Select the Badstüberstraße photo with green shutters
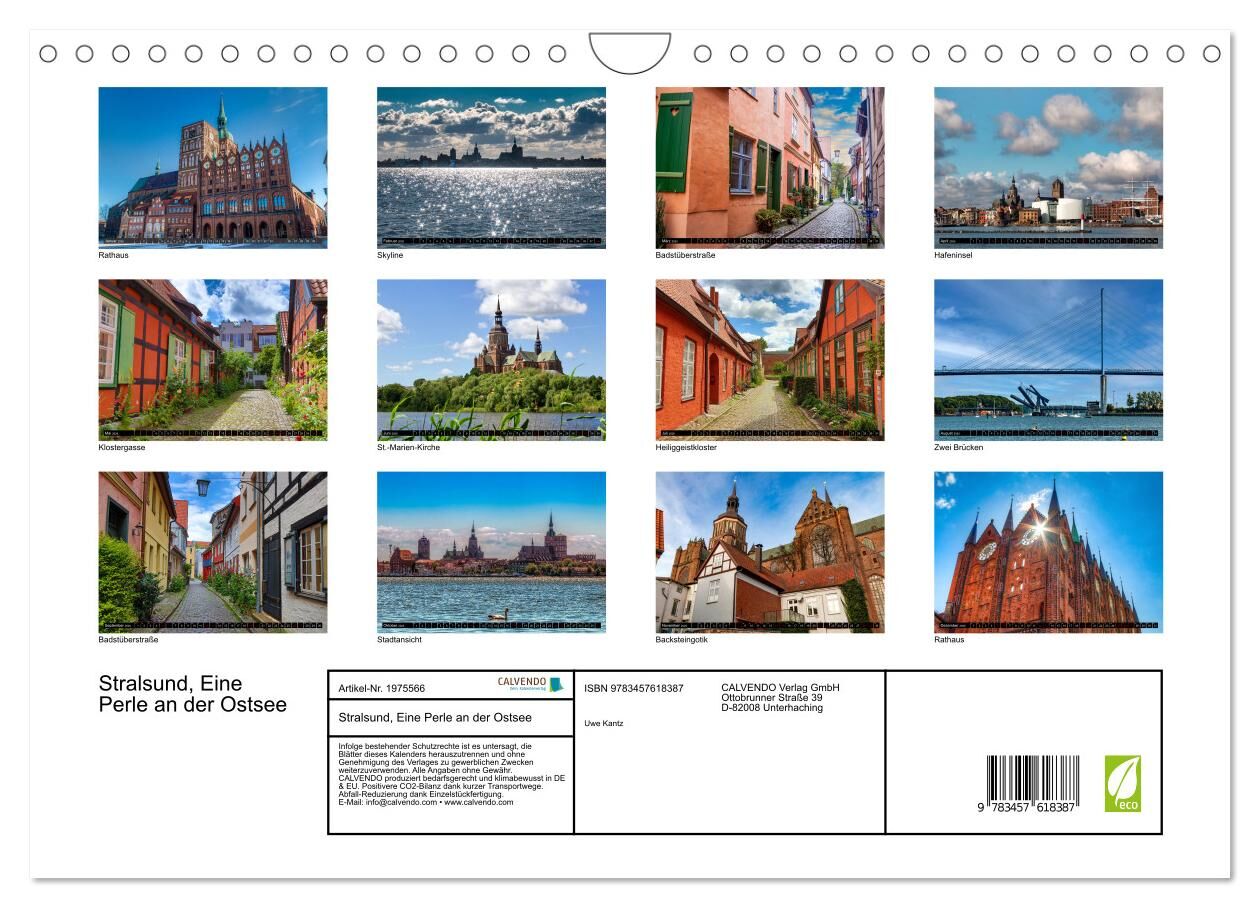 pyautogui.click(x=769, y=167)
